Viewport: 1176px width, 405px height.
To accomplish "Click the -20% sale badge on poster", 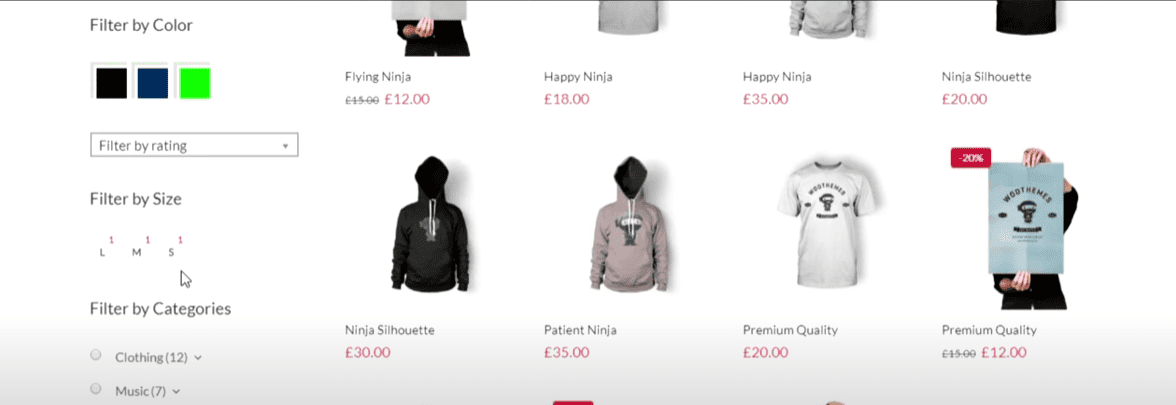I will point(971,158).
